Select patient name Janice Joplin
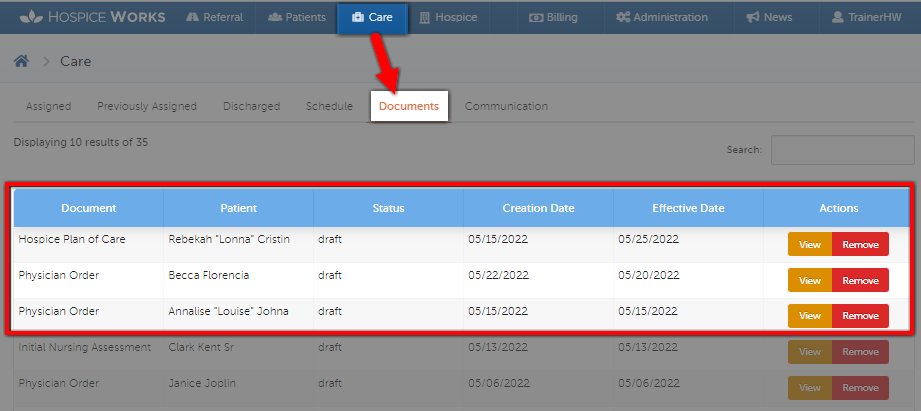This screenshot has height=411, width=921. [x=202, y=383]
